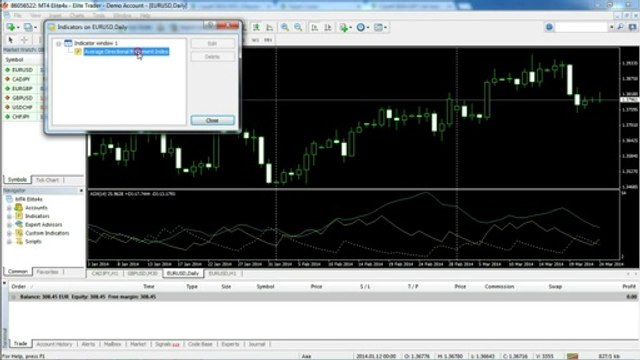The width and height of the screenshot is (640, 360).
Task: Click the search magnifier icon
Action: tap(620, 27)
